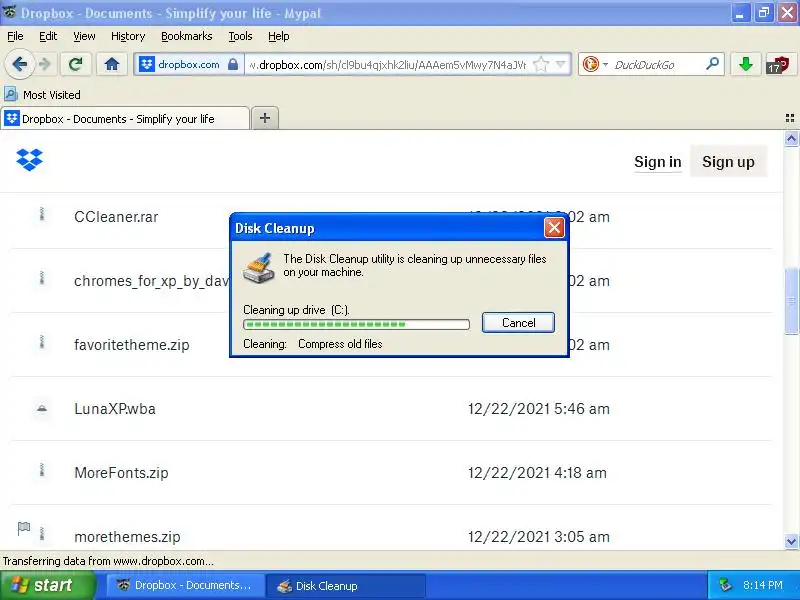Screen dimensions: 800x600
Task: Minimize the Mypal browser window
Action: 740,13
